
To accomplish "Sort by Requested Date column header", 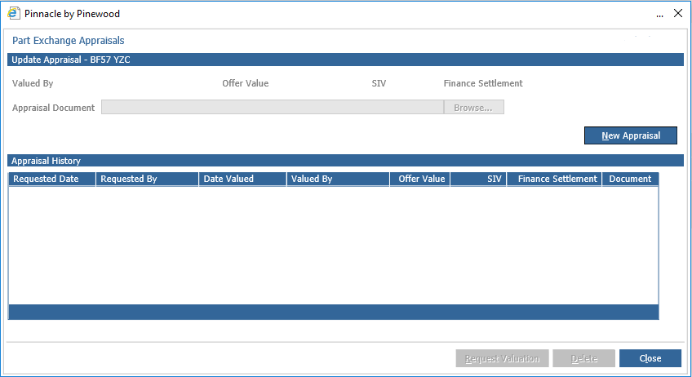I will pyautogui.click(x=52, y=179).
